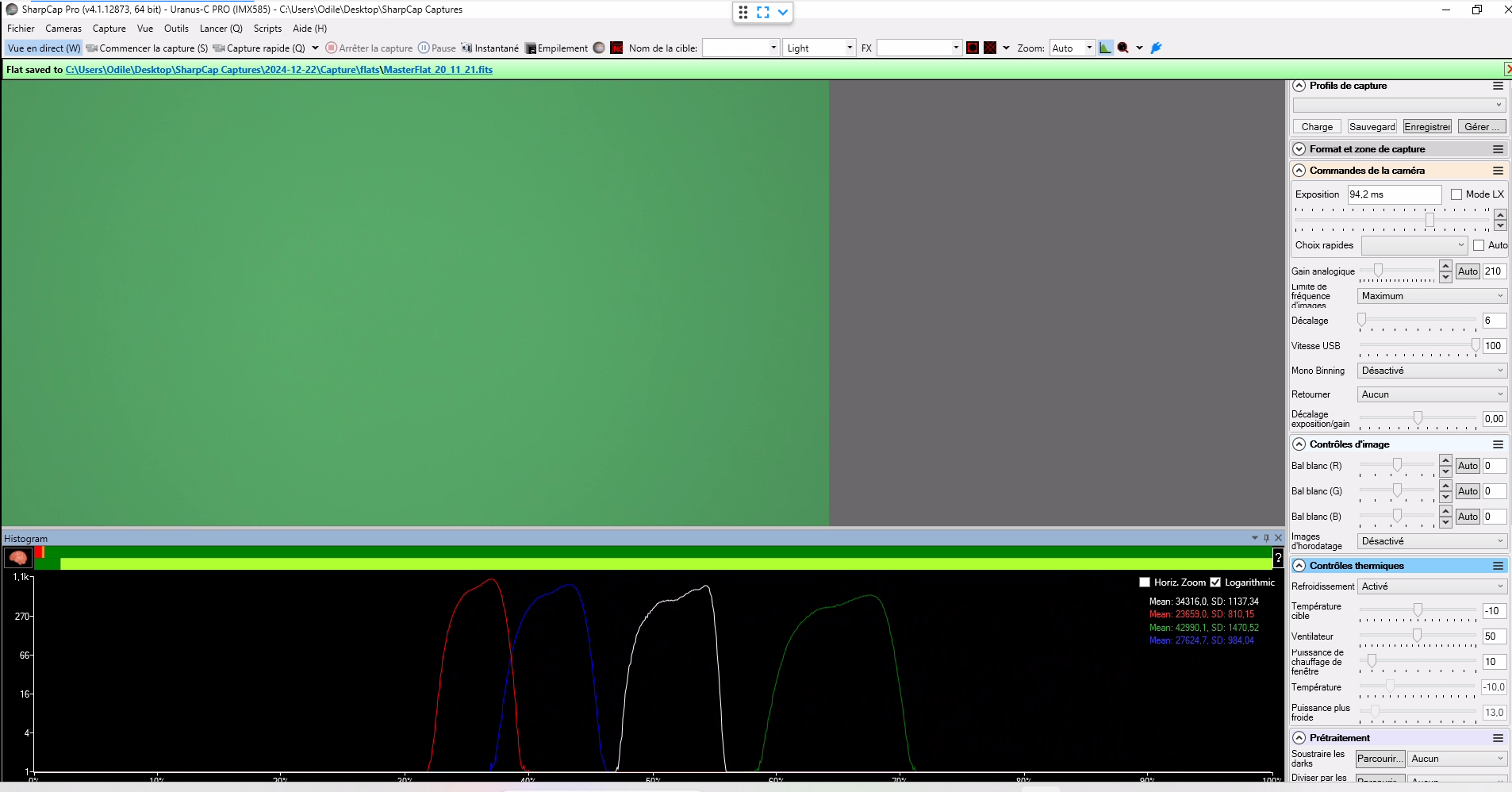This screenshot has width=1512, height=792.
Task: Toggle Auto for Bal blanc (G)
Action: pos(1468,491)
